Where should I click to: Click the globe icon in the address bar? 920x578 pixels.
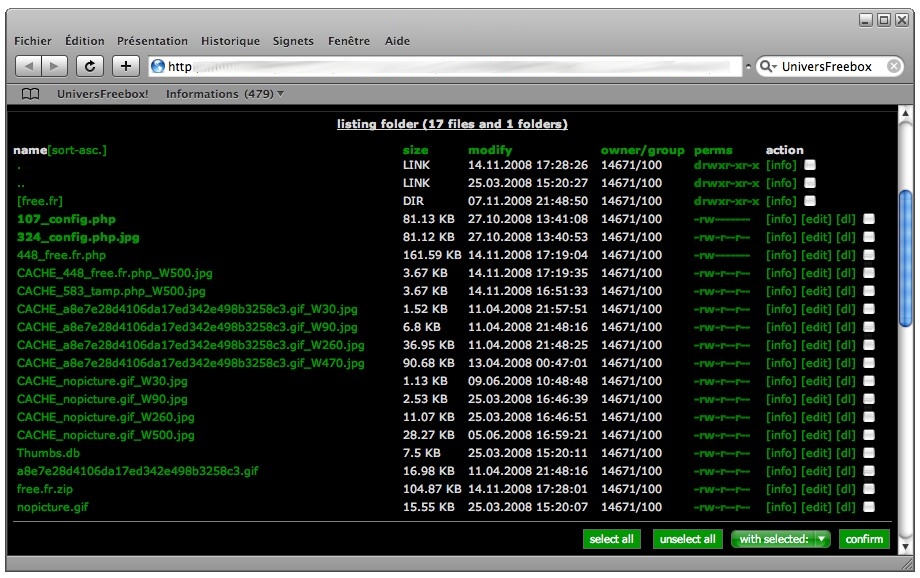(157, 67)
